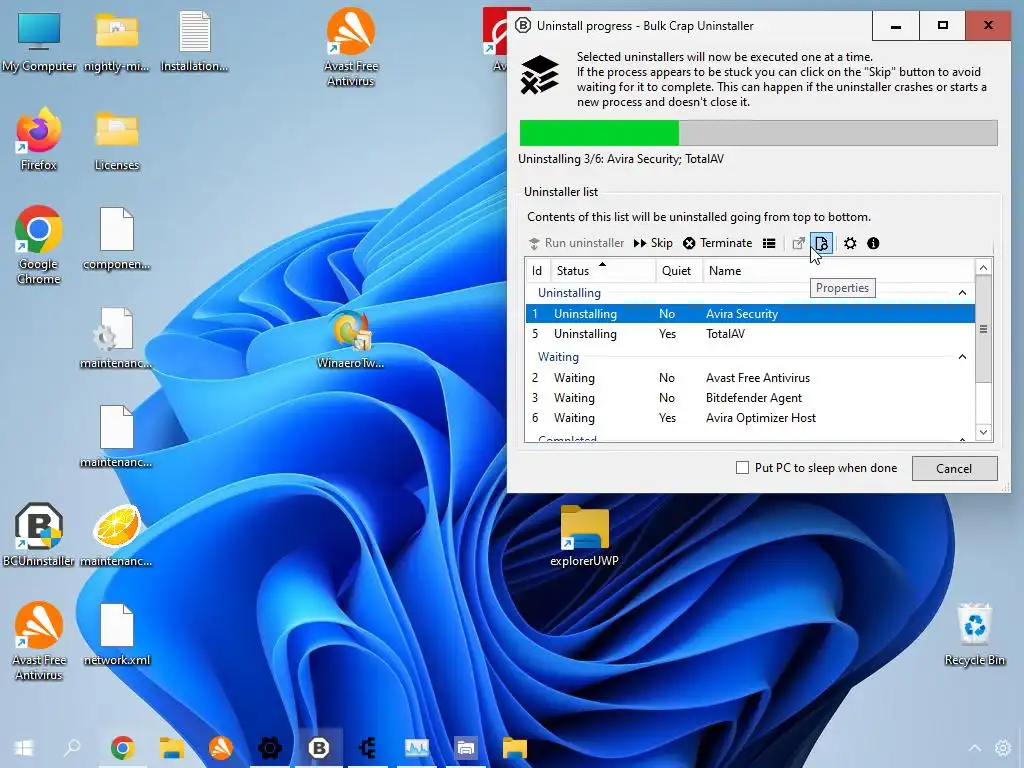Select the Avast Free Antivirus waiting row

(x=750, y=377)
